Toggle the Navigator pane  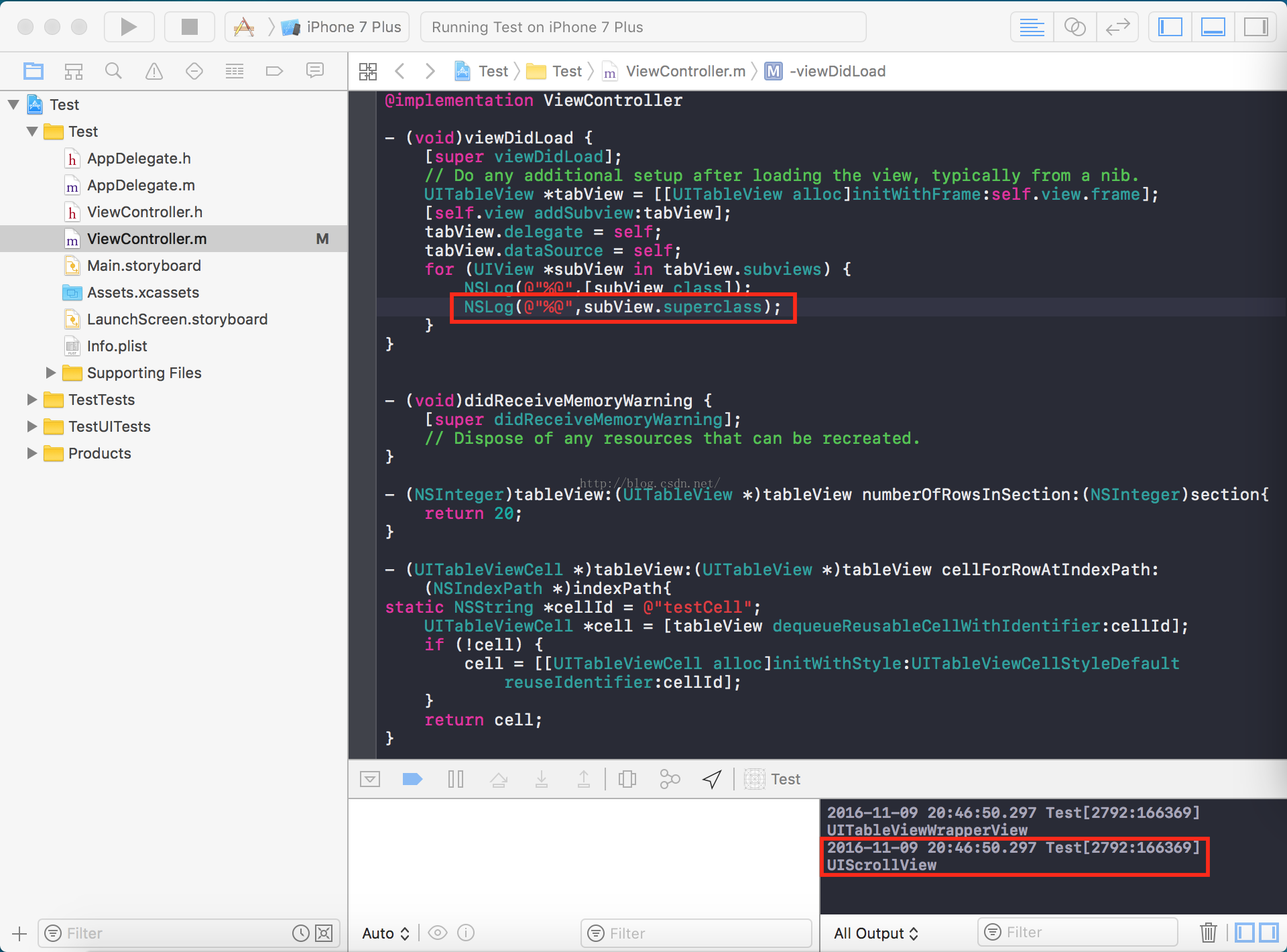pyautogui.click(x=1170, y=27)
